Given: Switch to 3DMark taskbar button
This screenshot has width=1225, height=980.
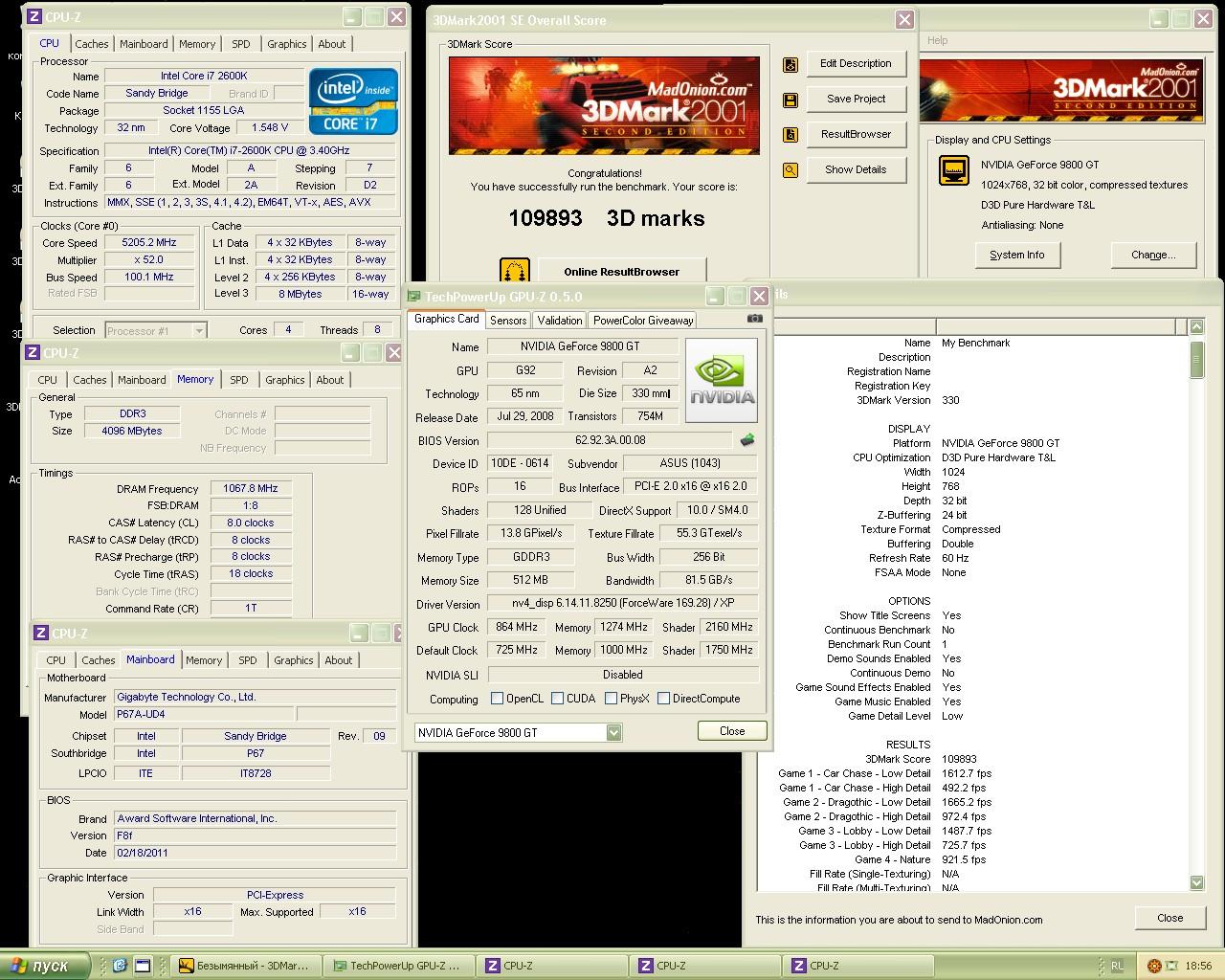Looking at the screenshot, I should pos(245,967).
